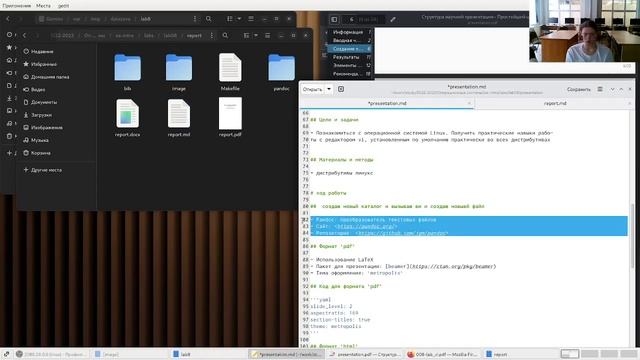Switch to presentation.pdf window from the taskbar
640x360 pixels.
click(x=365, y=354)
